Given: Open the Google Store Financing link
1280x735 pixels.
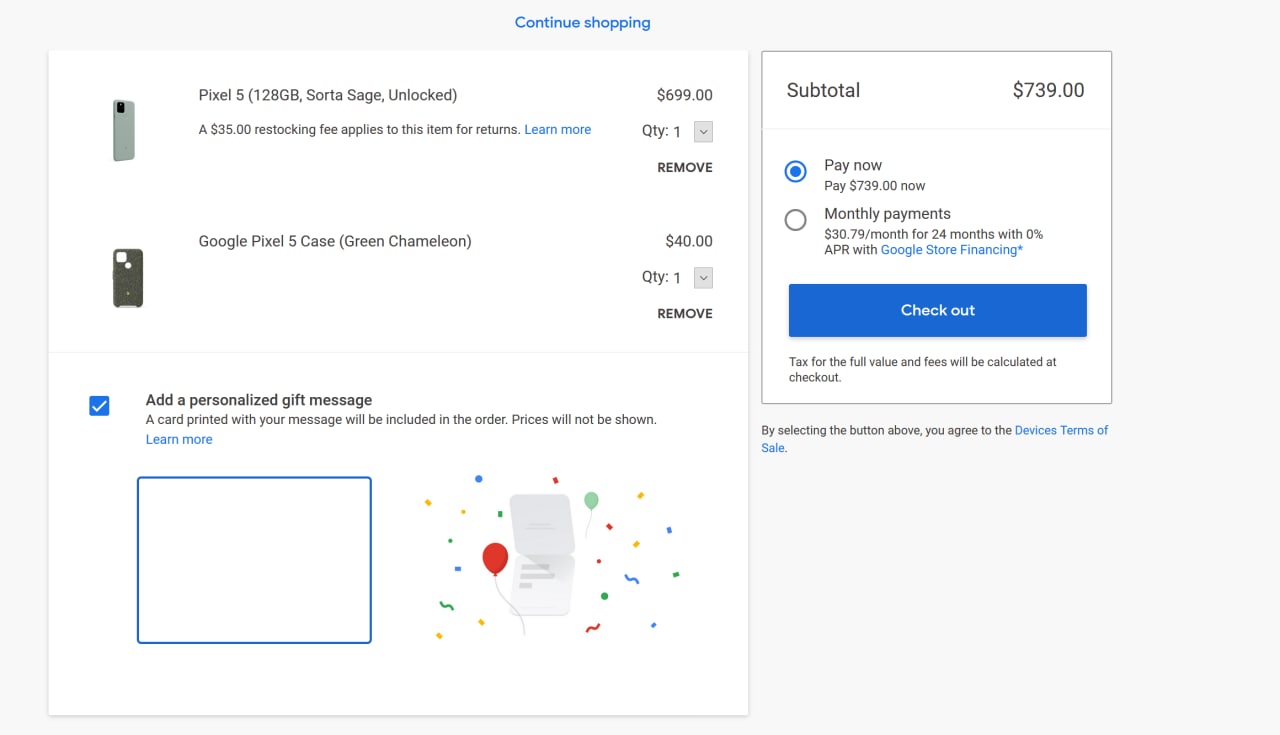Looking at the screenshot, I should [952, 250].
